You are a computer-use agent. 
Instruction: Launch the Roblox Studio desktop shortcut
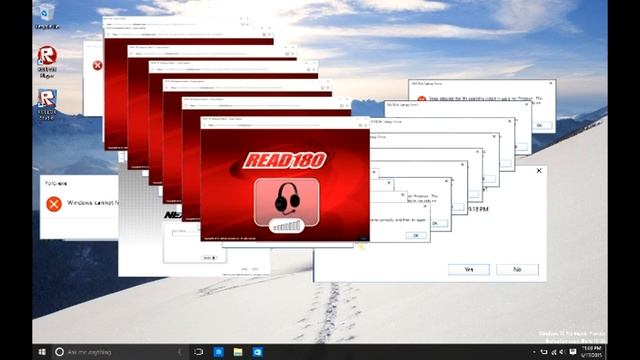(x=47, y=104)
